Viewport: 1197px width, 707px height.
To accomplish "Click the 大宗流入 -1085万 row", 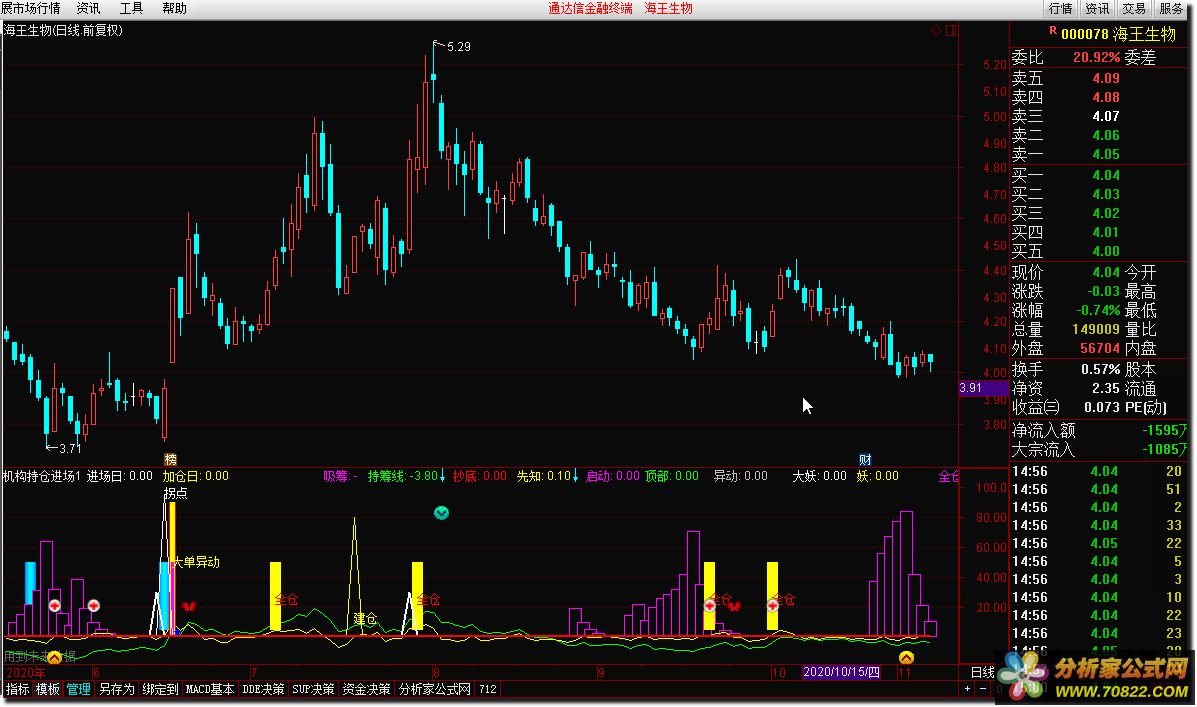I will [x=1100, y=450].
